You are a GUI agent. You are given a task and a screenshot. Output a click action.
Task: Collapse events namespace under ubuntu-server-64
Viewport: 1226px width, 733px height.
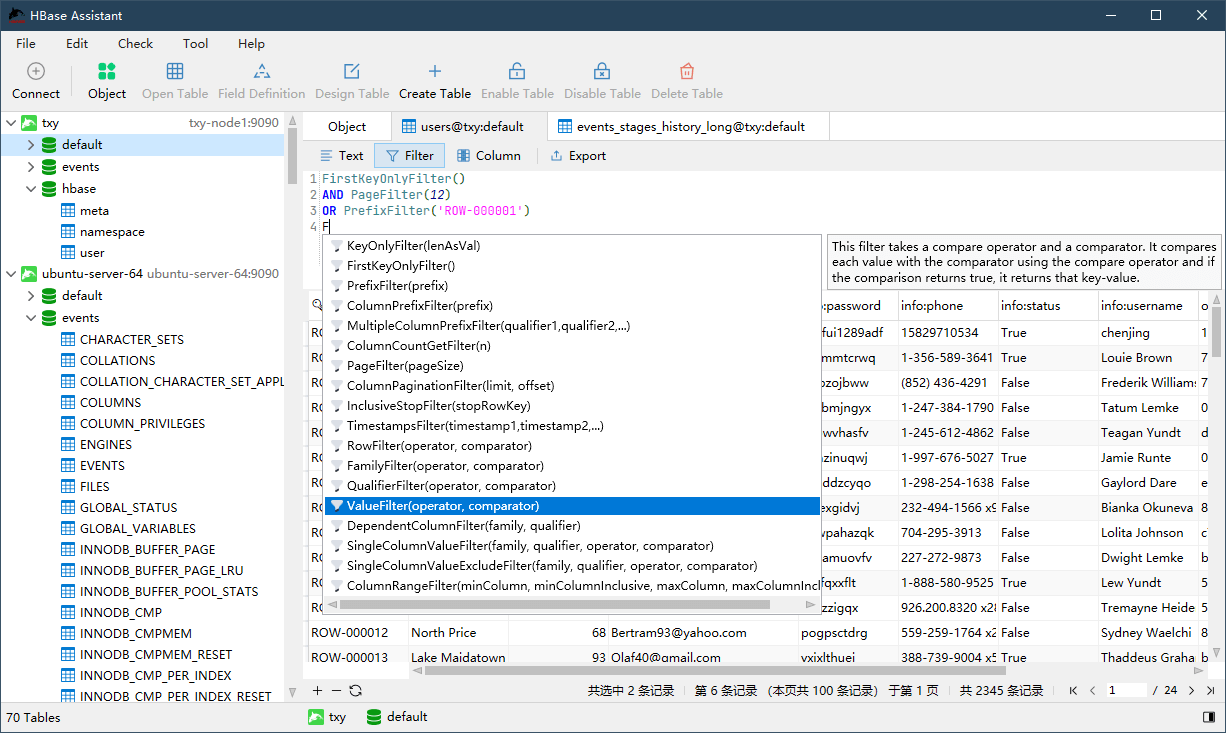(31, 317)
